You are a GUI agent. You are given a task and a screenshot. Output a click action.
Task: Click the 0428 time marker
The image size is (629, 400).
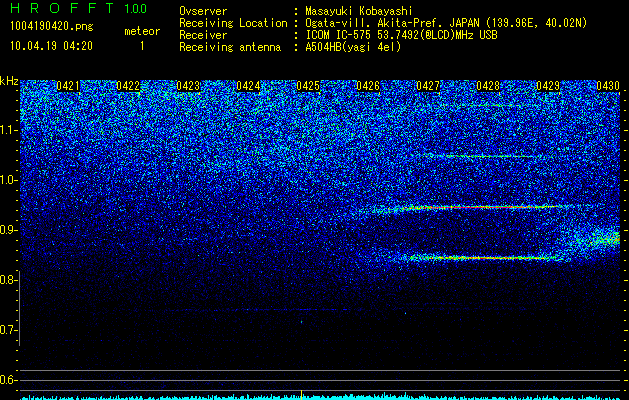(488, 86)
